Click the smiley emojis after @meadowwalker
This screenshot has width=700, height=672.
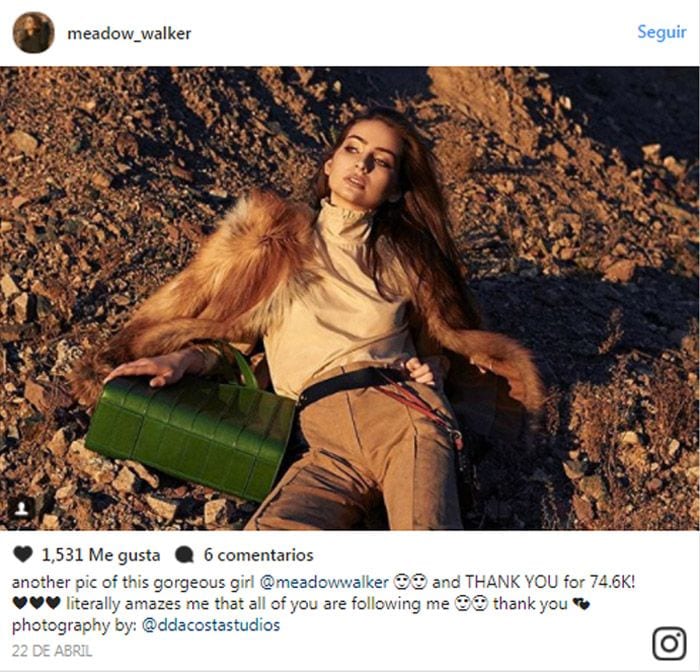pyautogui.click(x=410, y=582)
